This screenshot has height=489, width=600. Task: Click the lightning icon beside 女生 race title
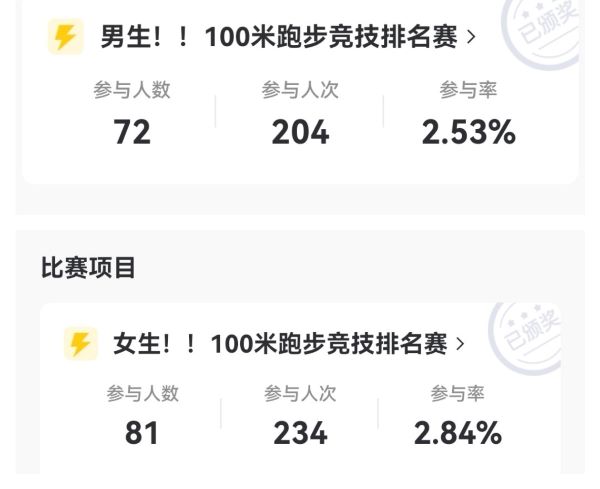click(80, 344)
